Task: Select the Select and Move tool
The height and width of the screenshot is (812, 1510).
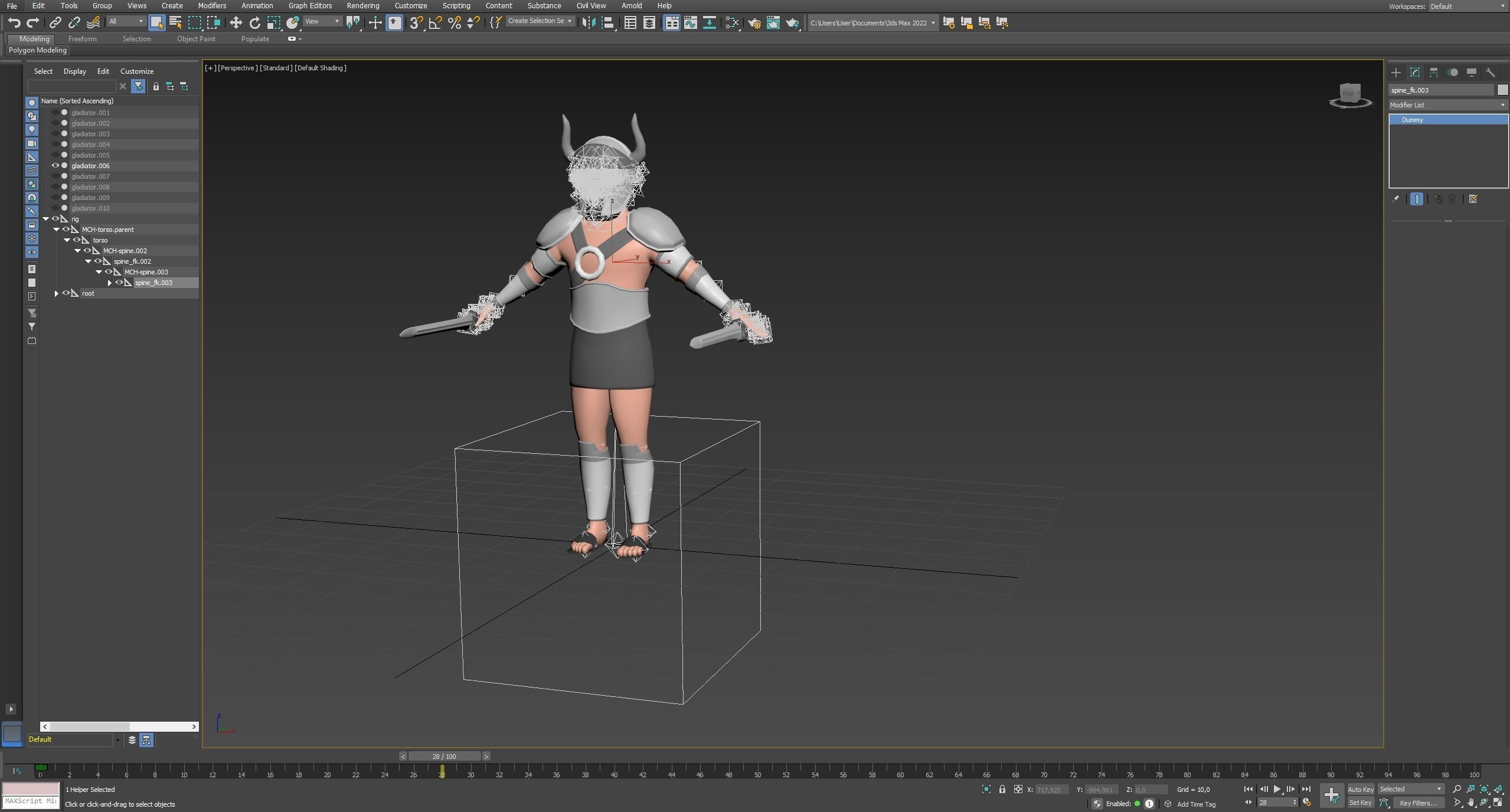Action: pos(236,22)
